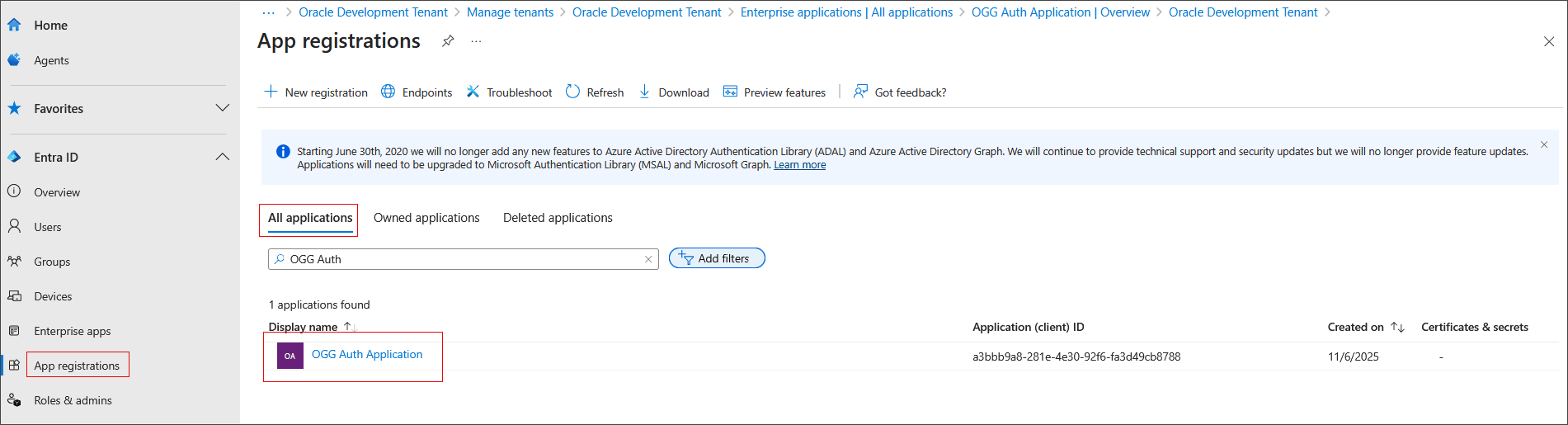The width and height of the screenshot is (1568, 425).
Task: Click the Download label
Action: [x=684, y=92]
